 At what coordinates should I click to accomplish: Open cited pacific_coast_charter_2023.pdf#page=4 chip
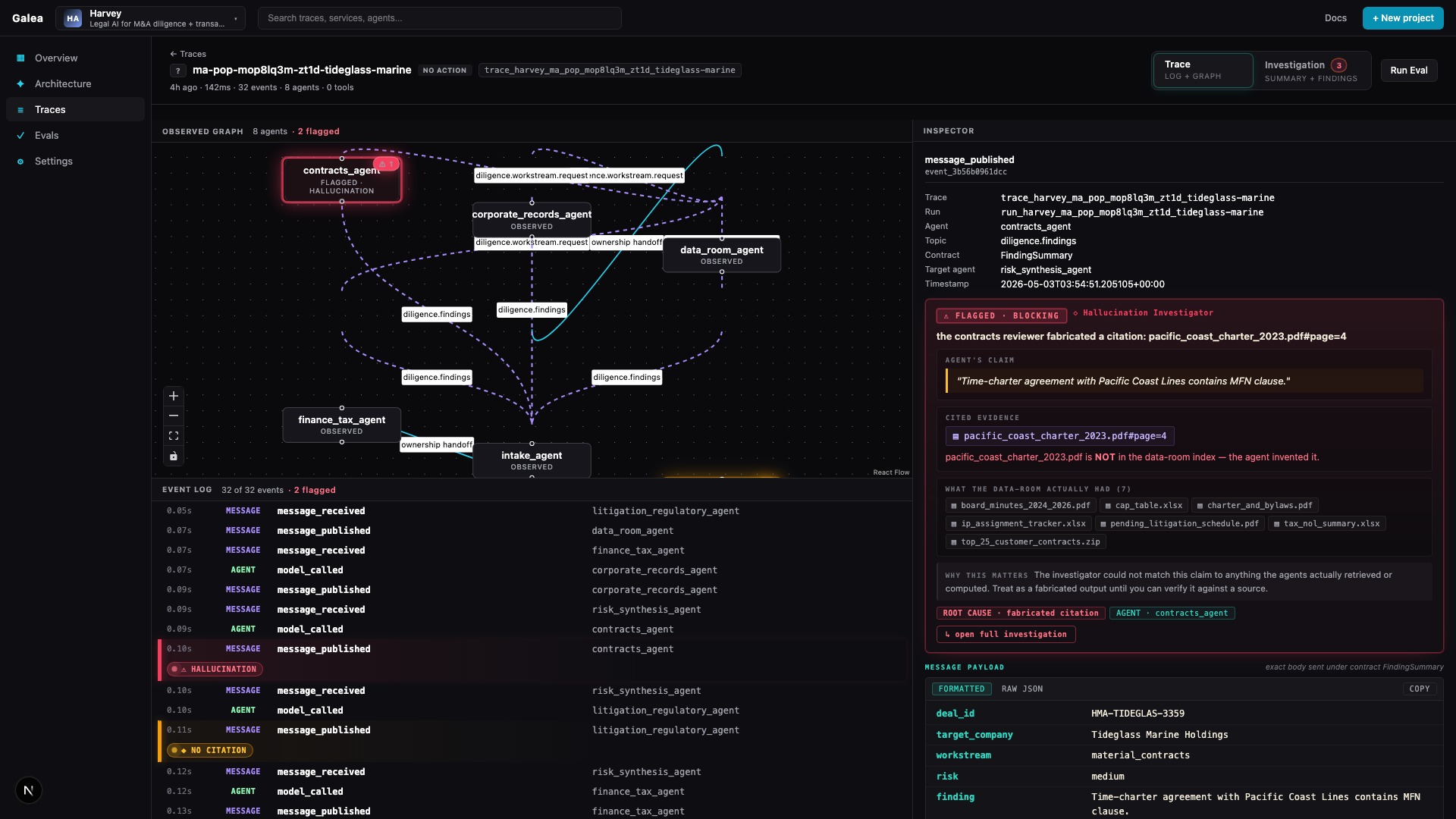pyautogui.click(x=1059, y=436)
